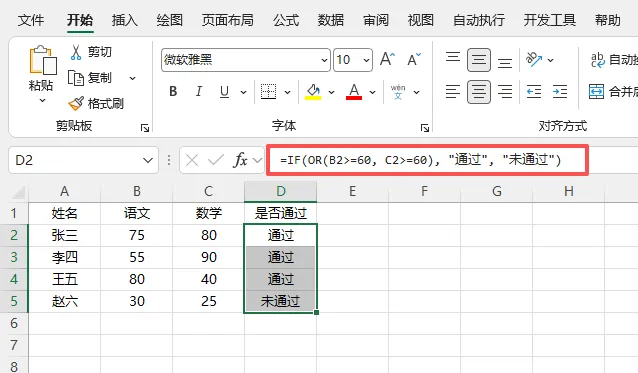The image size is (638, 373).
Task: Switch to the 公式 tab
Action: point(286,20)
